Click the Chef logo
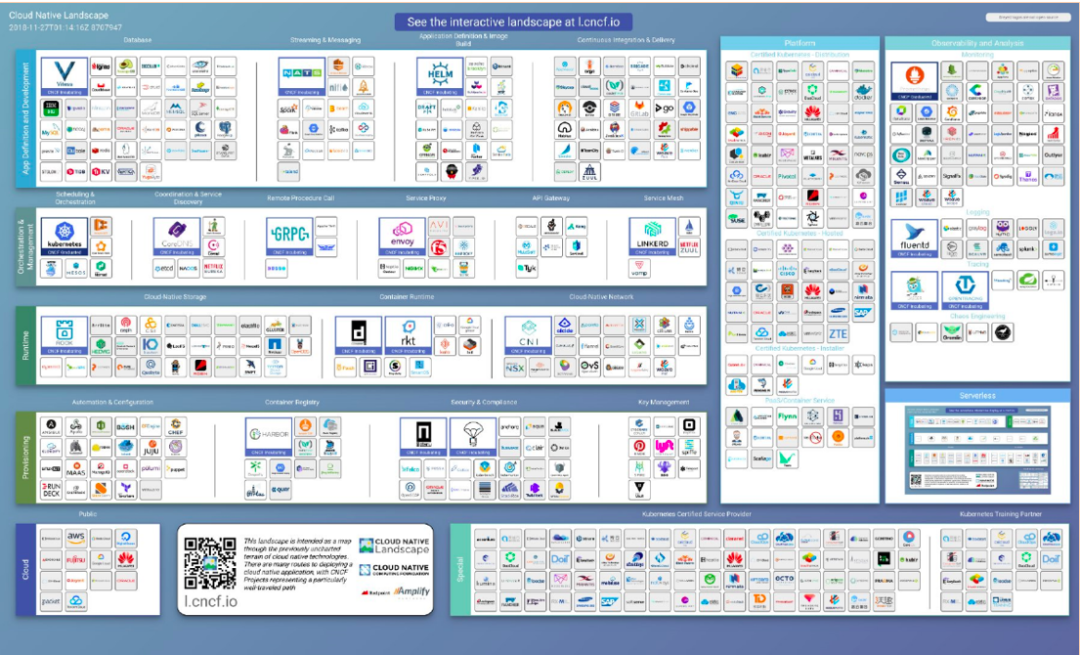This screenshot has height=655, width=1080. click(x=176, y=426)
